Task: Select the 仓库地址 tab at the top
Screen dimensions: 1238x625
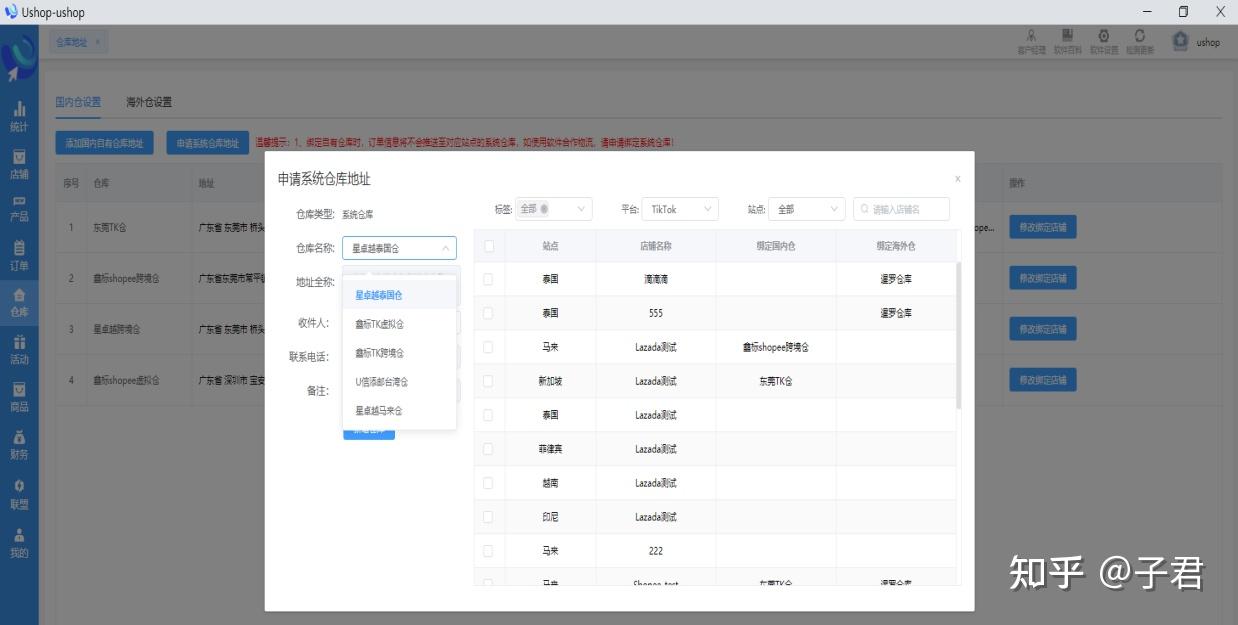Action: (x=71, y=43)
